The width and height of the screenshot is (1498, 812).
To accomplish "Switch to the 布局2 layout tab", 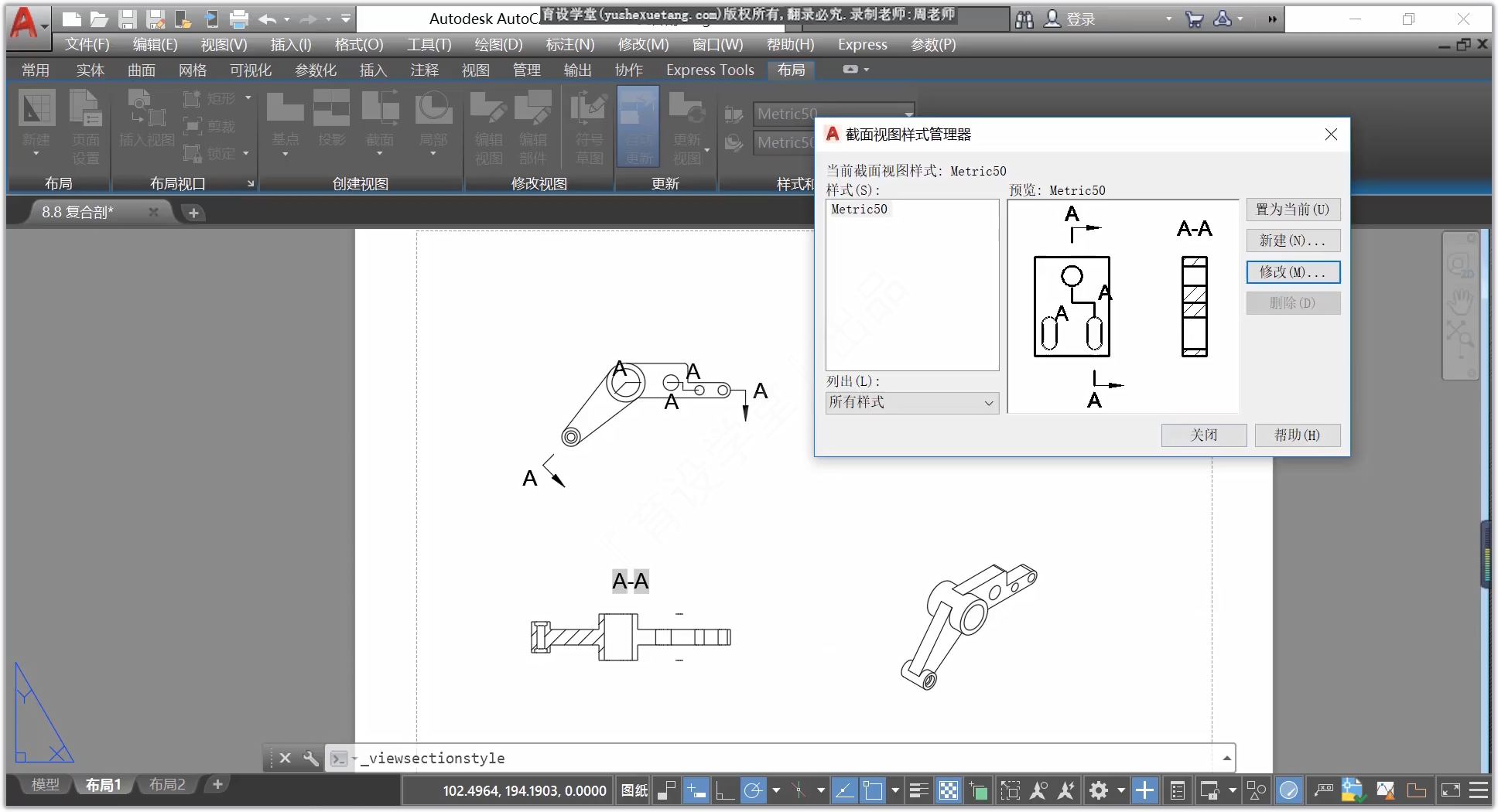I will pyautogui.click(x=167, y=784).
